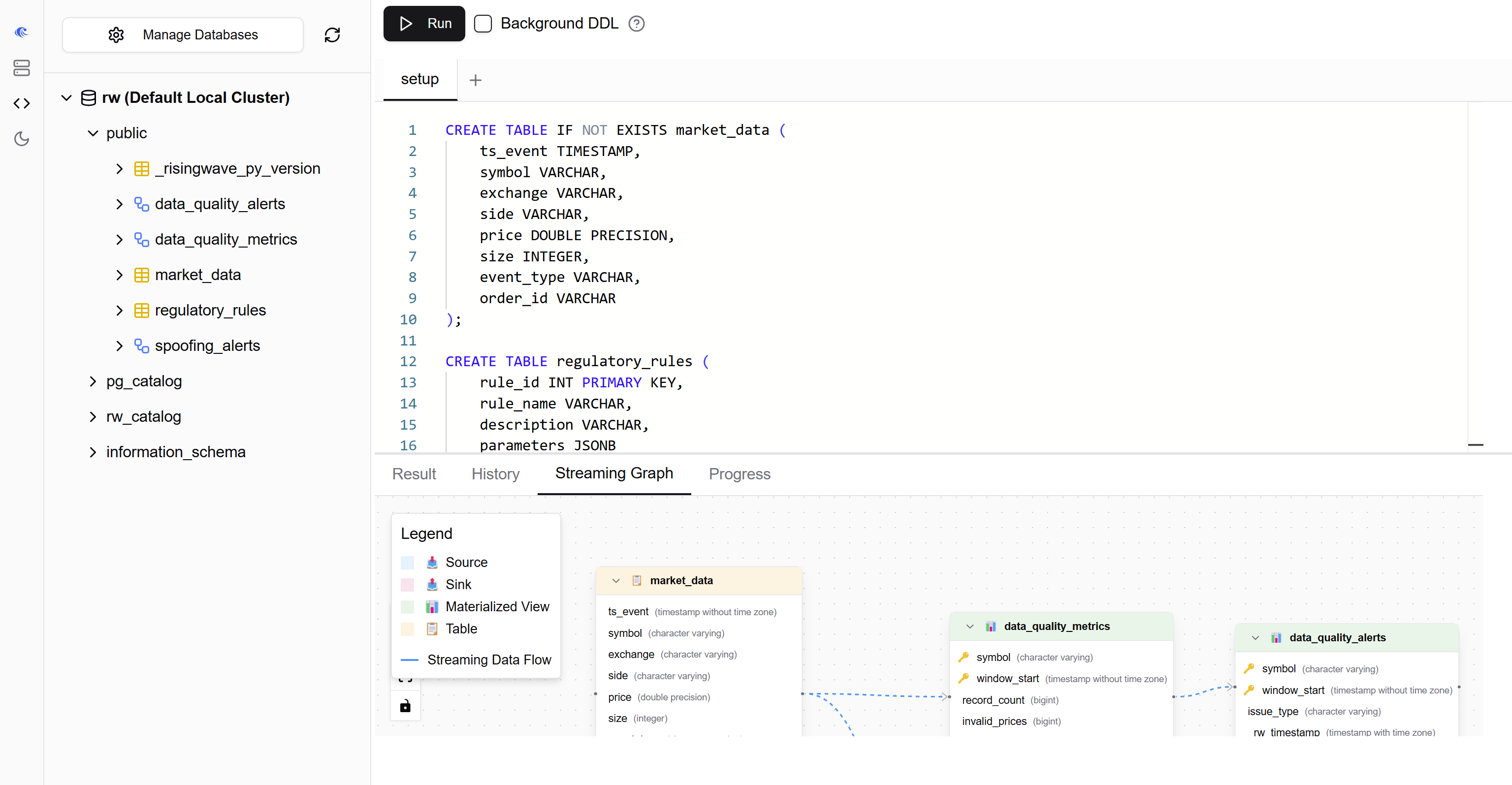This screenshot has width=1512, height=785.
Task: Click the refresh databases icon
Action: point(332,35)
